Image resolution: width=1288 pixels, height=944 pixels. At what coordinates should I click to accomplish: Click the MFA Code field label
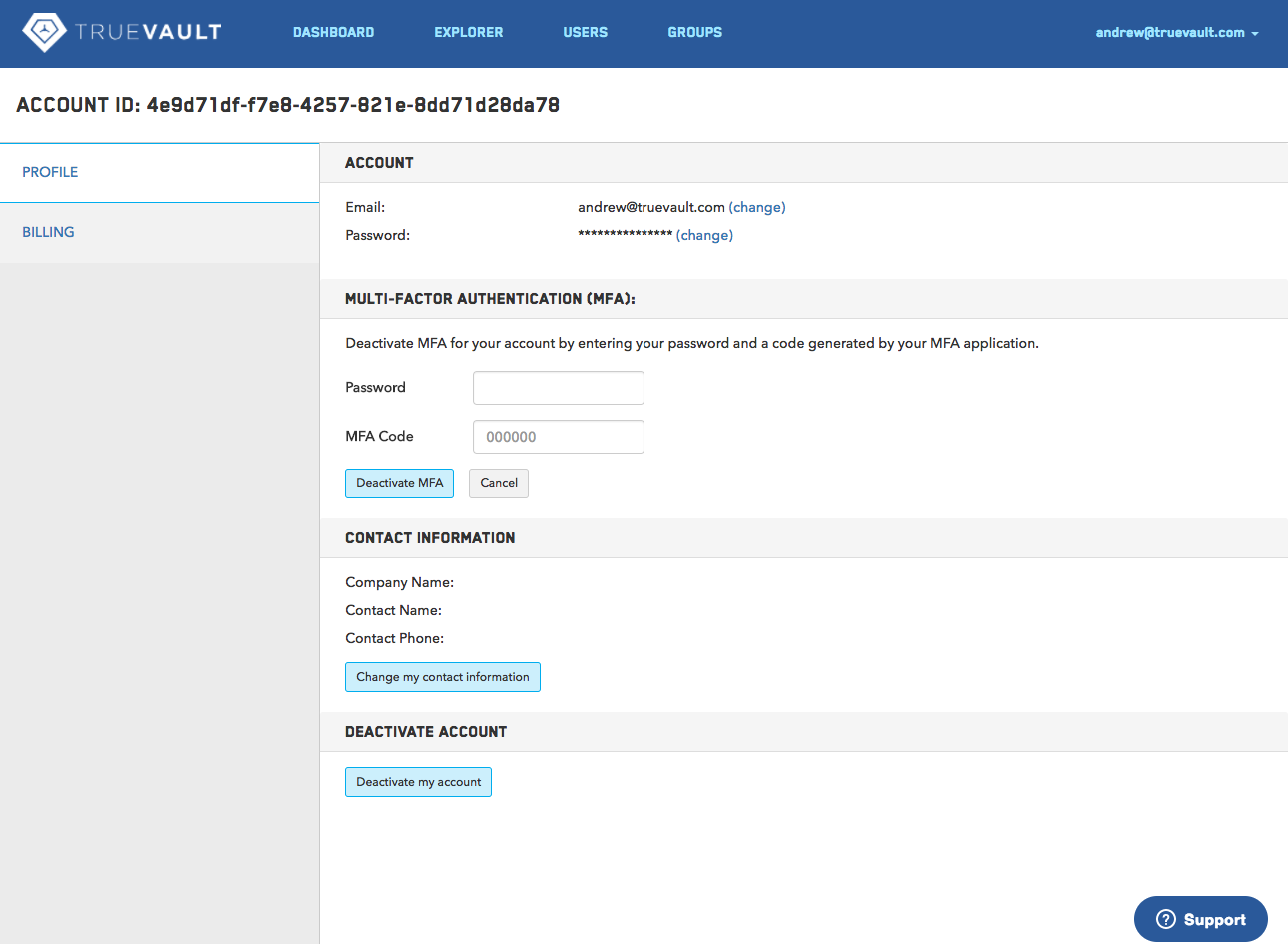click(379, 436)
